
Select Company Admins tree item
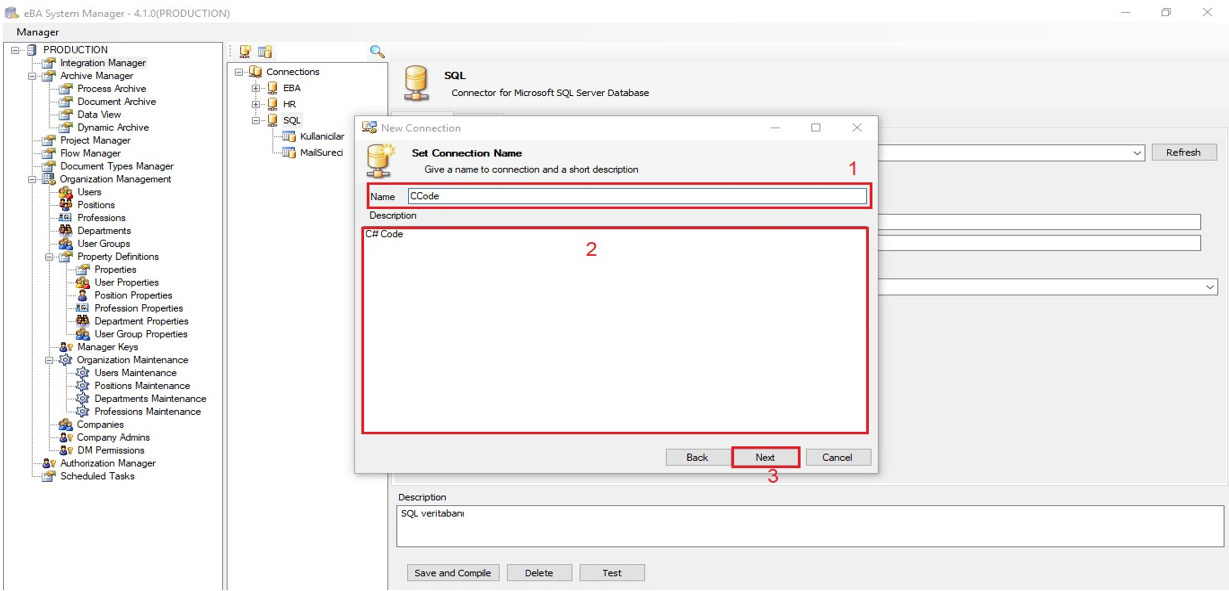(x=113, y=438)
